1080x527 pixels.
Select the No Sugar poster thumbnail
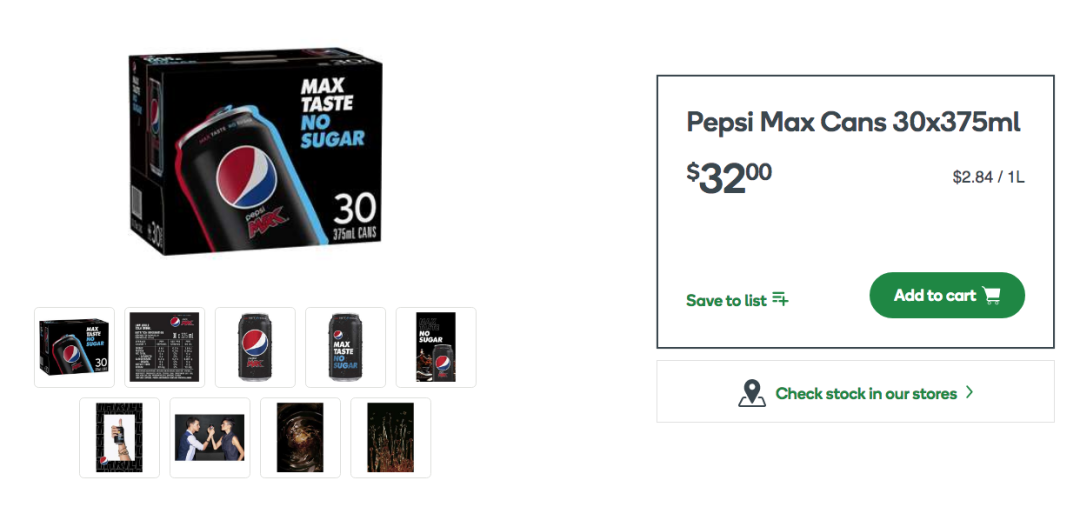click(435, 347)
